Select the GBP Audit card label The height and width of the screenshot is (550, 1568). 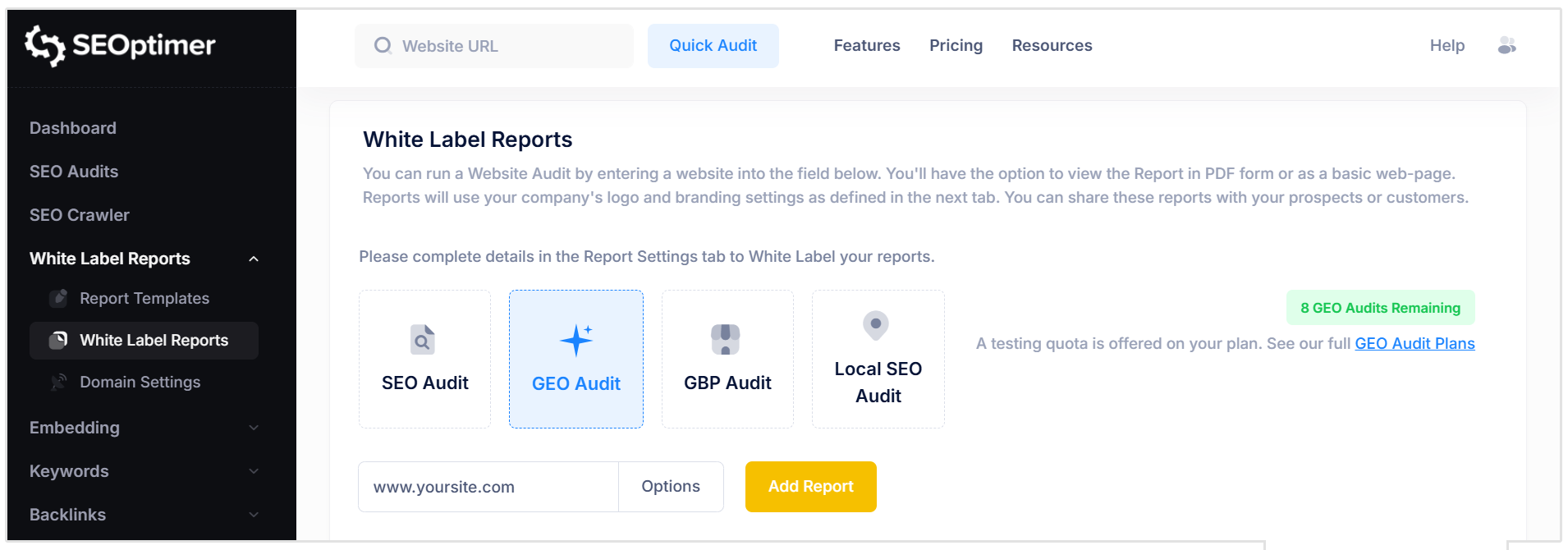click(x=727, y=383)
